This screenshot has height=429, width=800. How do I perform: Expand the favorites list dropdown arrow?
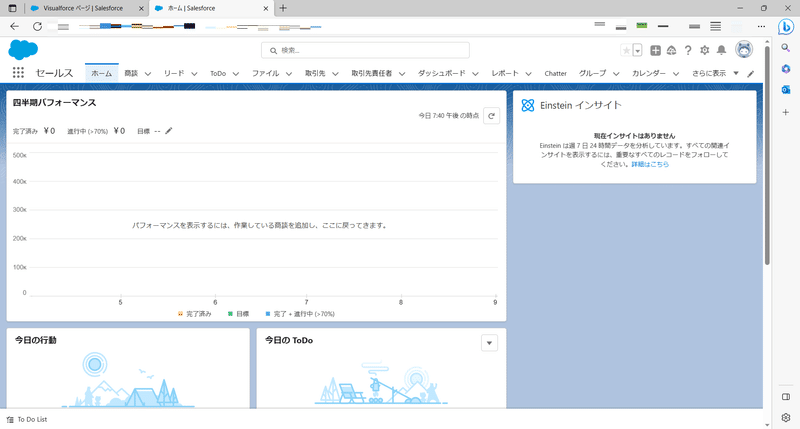click(x=637, y=50)
